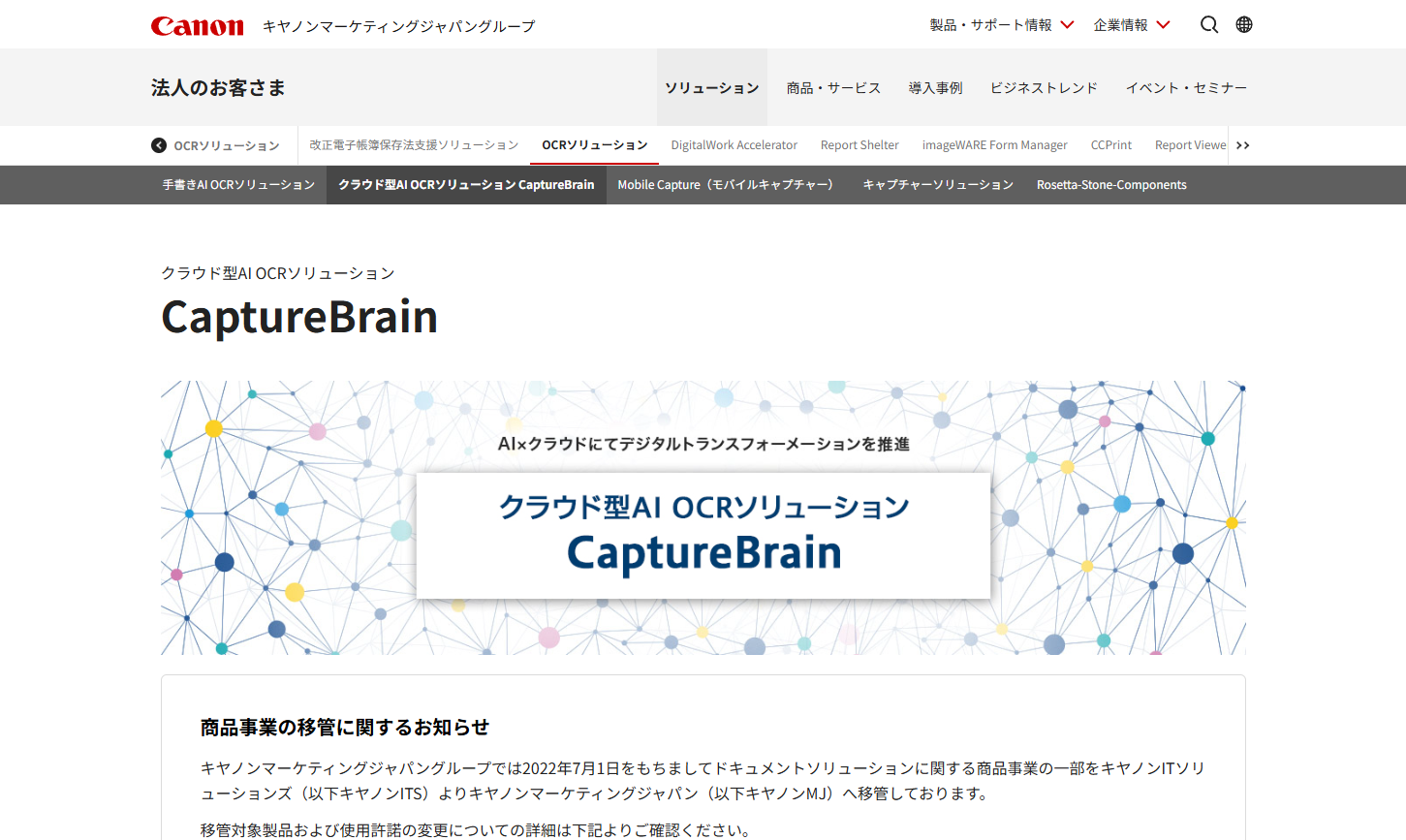The width and height of the screenshot is (1406, 840).
Task: Open Mobile Capture（モバイルキャプチャー） tab
Action: [x=729, y=185]
